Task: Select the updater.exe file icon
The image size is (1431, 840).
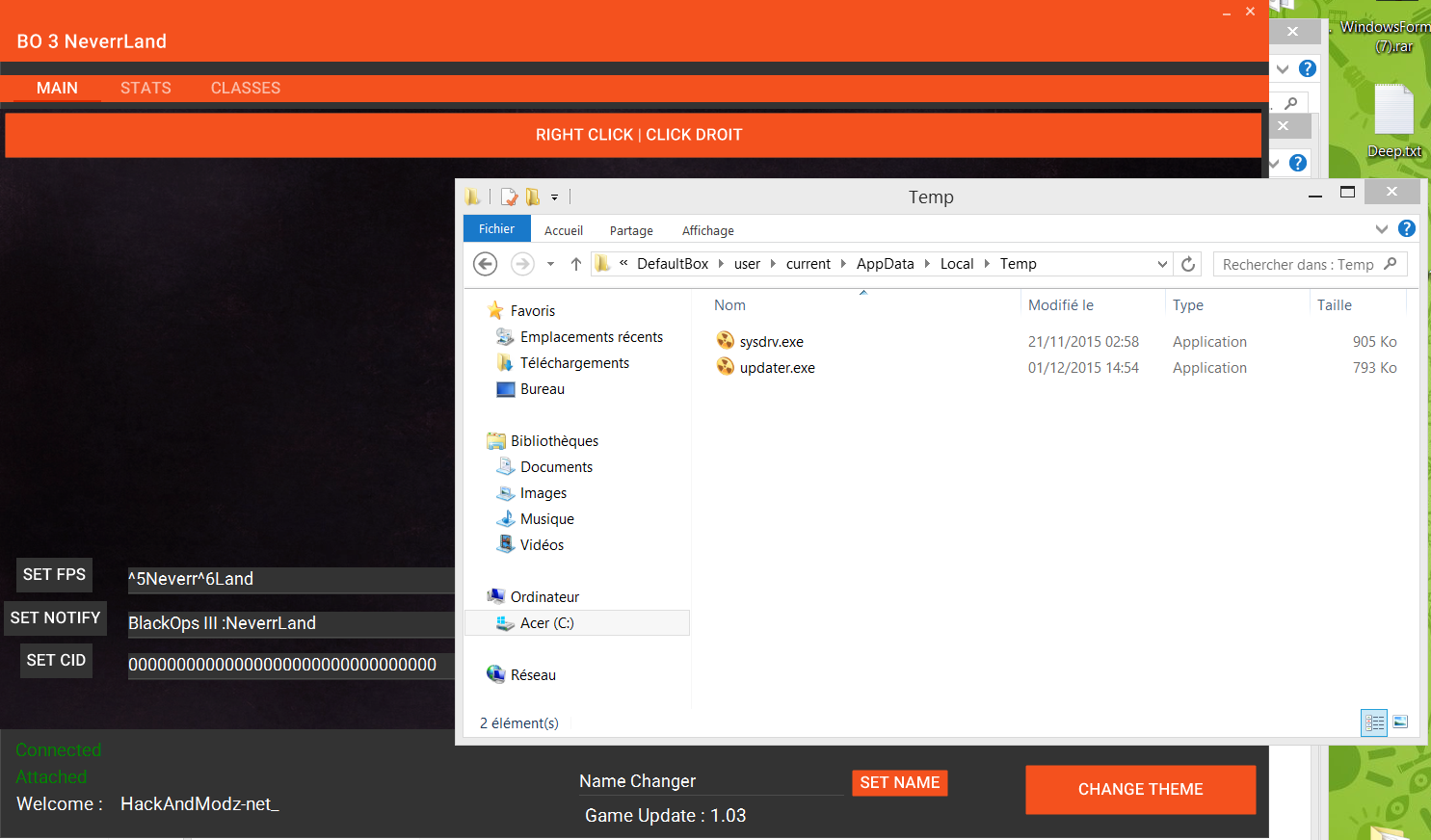Action: coord(726,366)
